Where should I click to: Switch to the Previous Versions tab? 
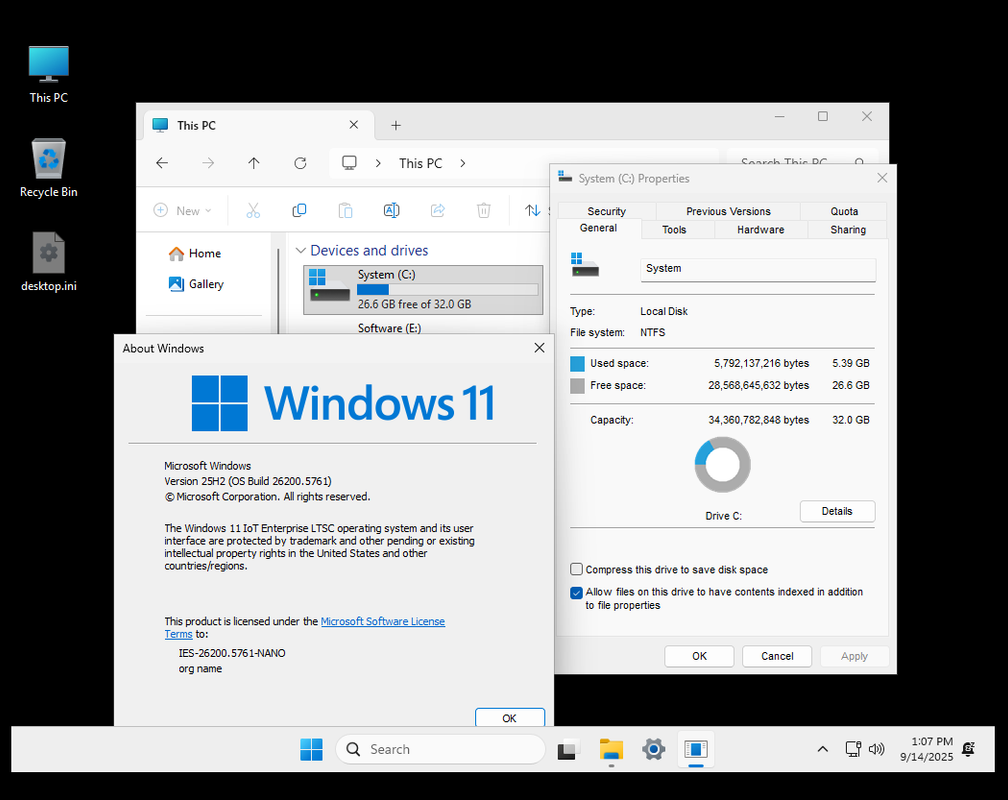coord(728,211)
